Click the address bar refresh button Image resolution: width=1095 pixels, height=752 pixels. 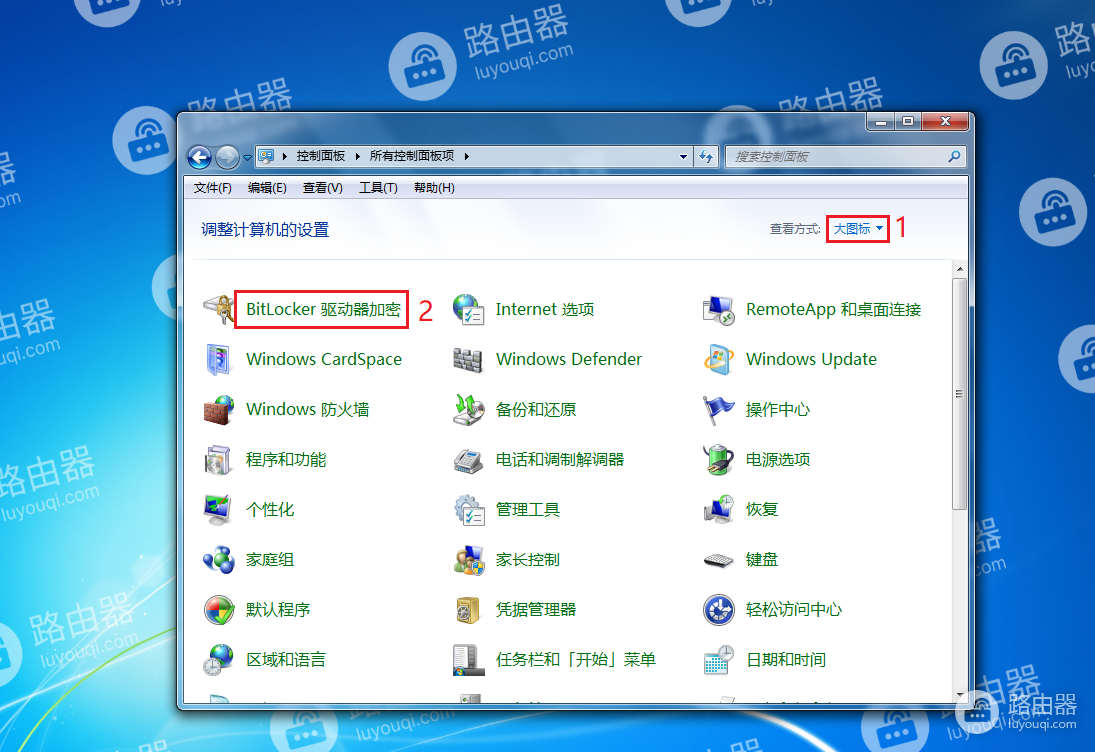706,157
